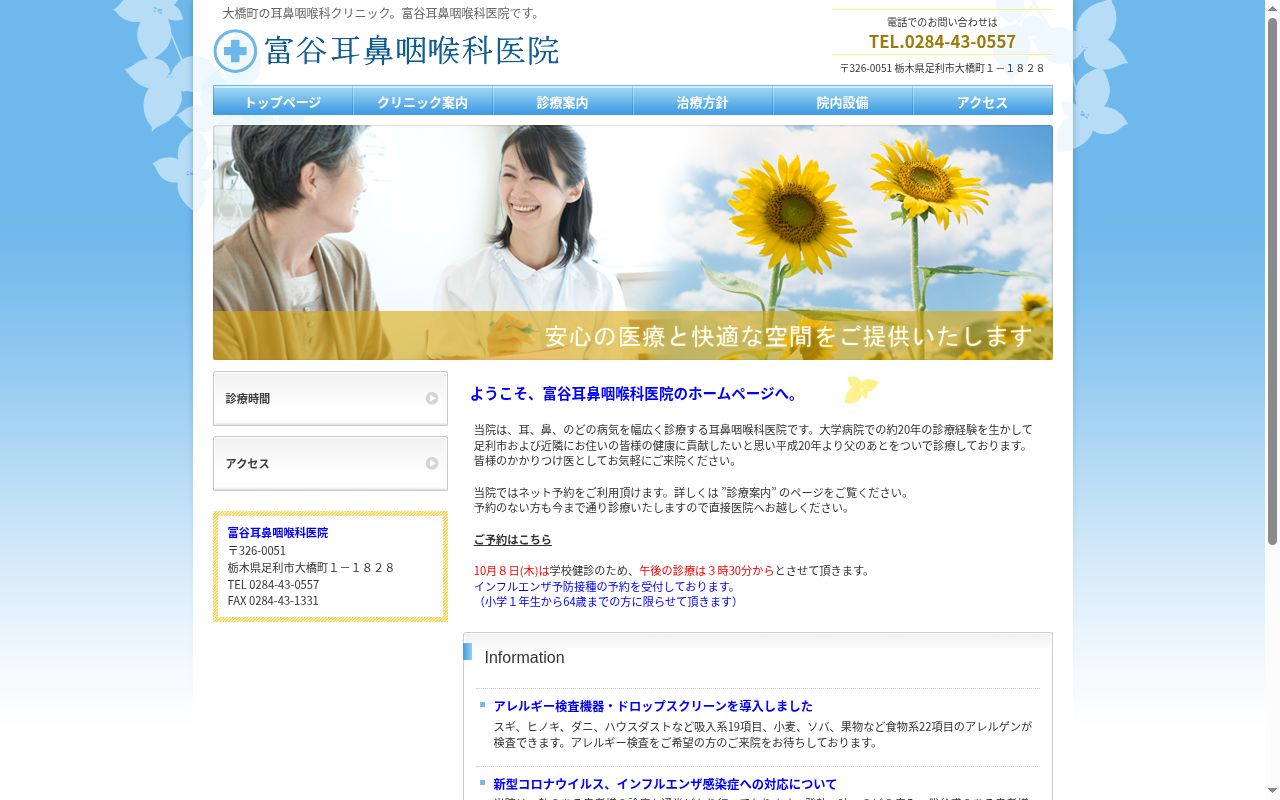Open the 院内設備 navigation item

(x=843, y=101)
